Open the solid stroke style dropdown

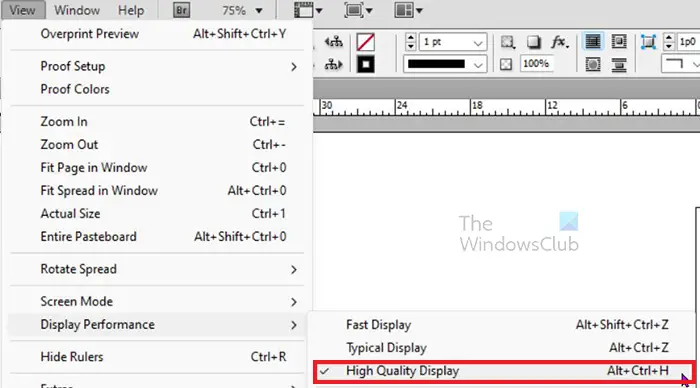pos(478,65)
